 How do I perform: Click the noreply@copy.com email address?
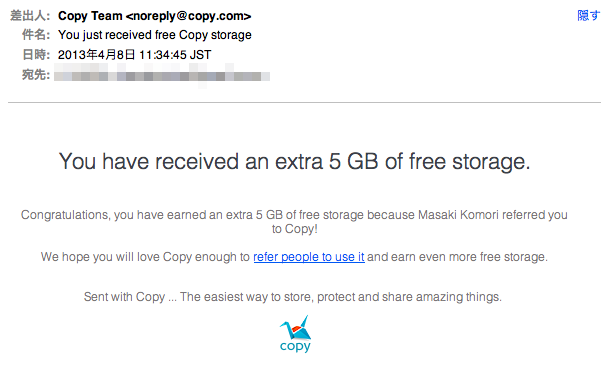(189, 16)
